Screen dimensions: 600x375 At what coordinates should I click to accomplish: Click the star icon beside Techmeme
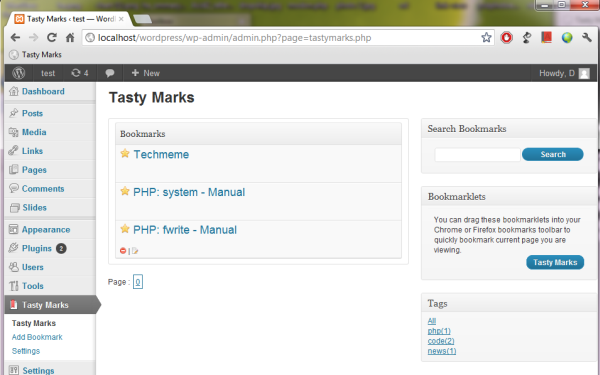[x=125, y=153]
